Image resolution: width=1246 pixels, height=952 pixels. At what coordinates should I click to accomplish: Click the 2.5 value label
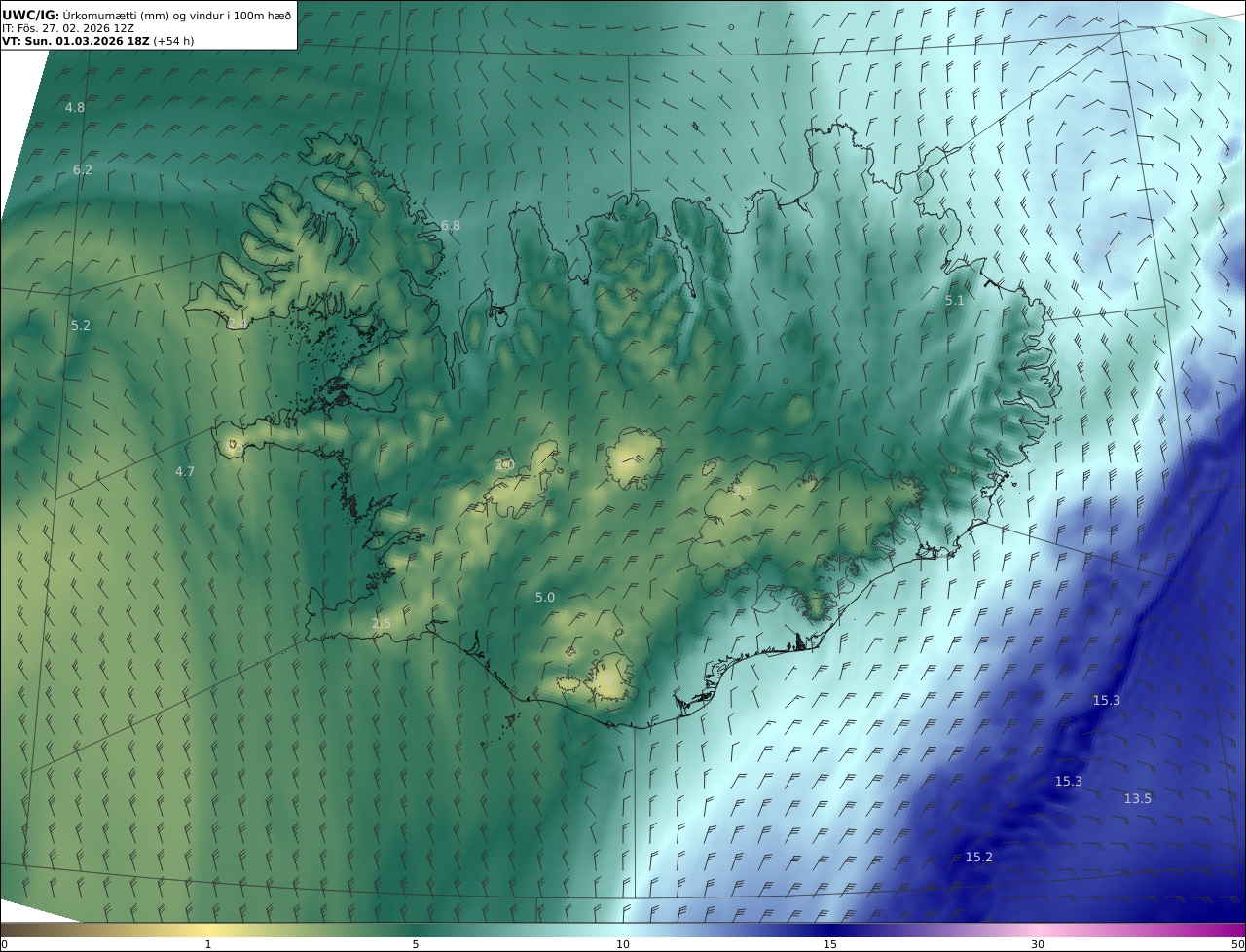(x=382, y=623)
